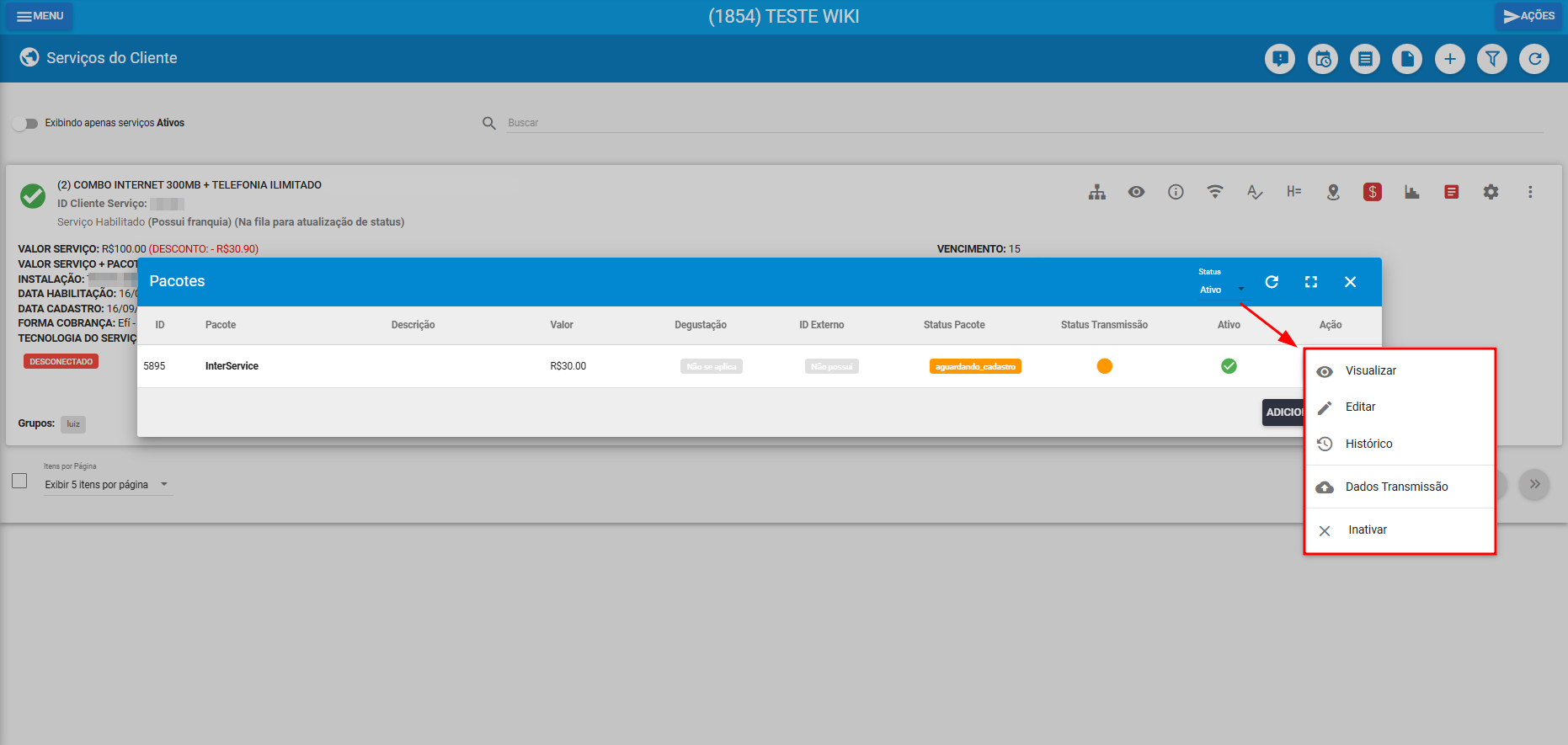Refresh services list in header

click(x=1534, y=59)
